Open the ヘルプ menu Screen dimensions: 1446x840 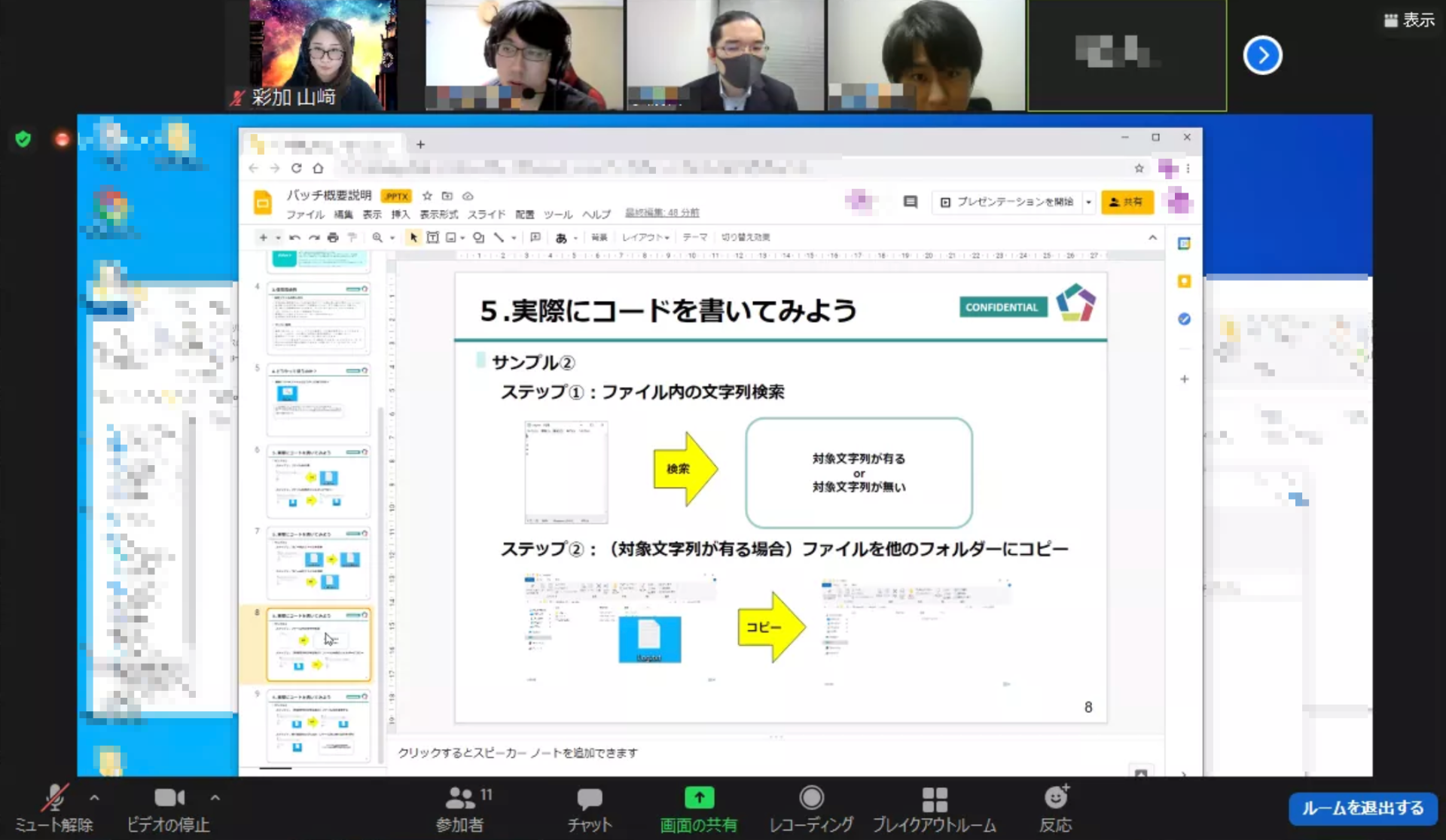coord(596,215)
